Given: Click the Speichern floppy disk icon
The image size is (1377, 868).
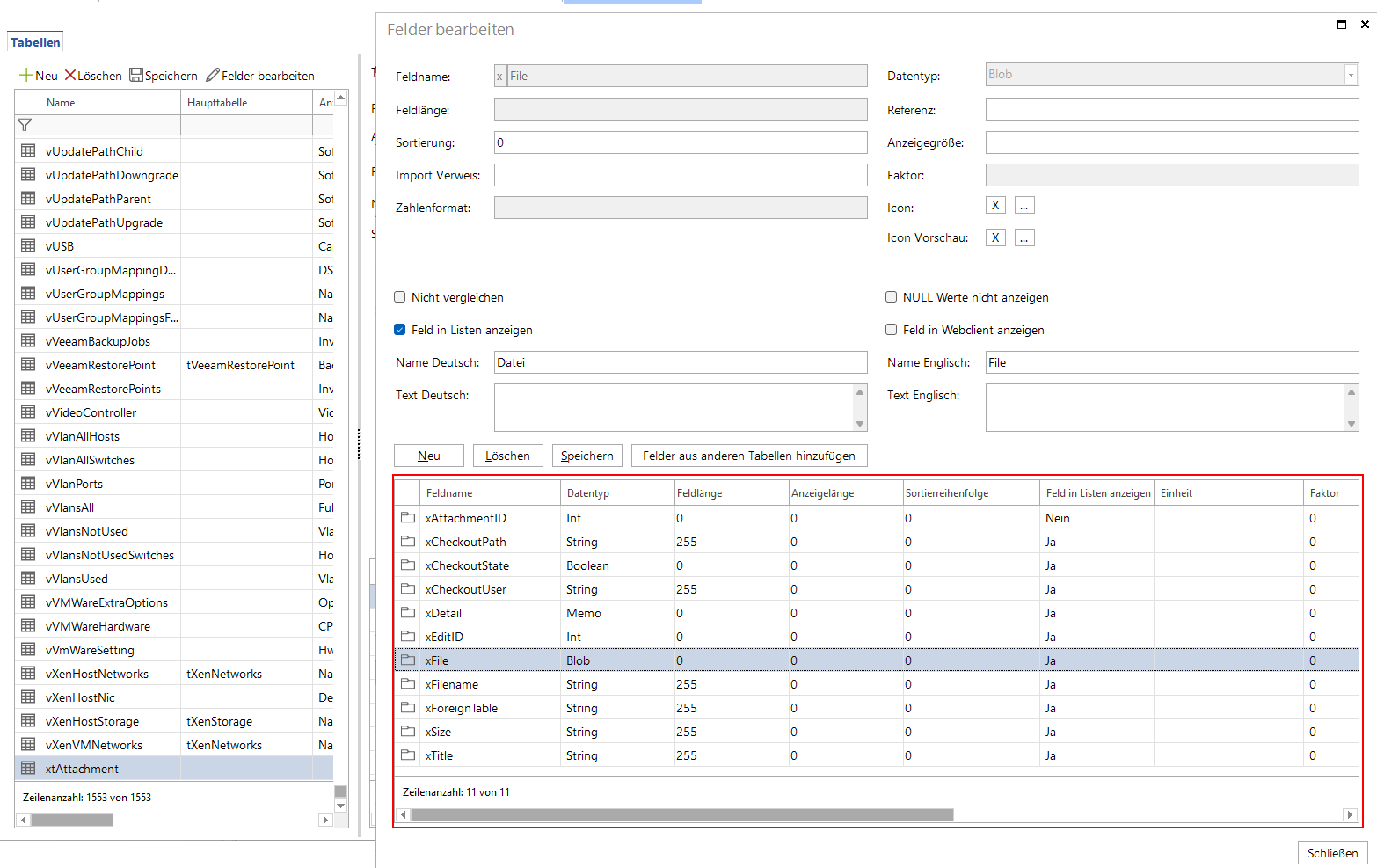Looking at the screenshot, I should pos(136,76).
